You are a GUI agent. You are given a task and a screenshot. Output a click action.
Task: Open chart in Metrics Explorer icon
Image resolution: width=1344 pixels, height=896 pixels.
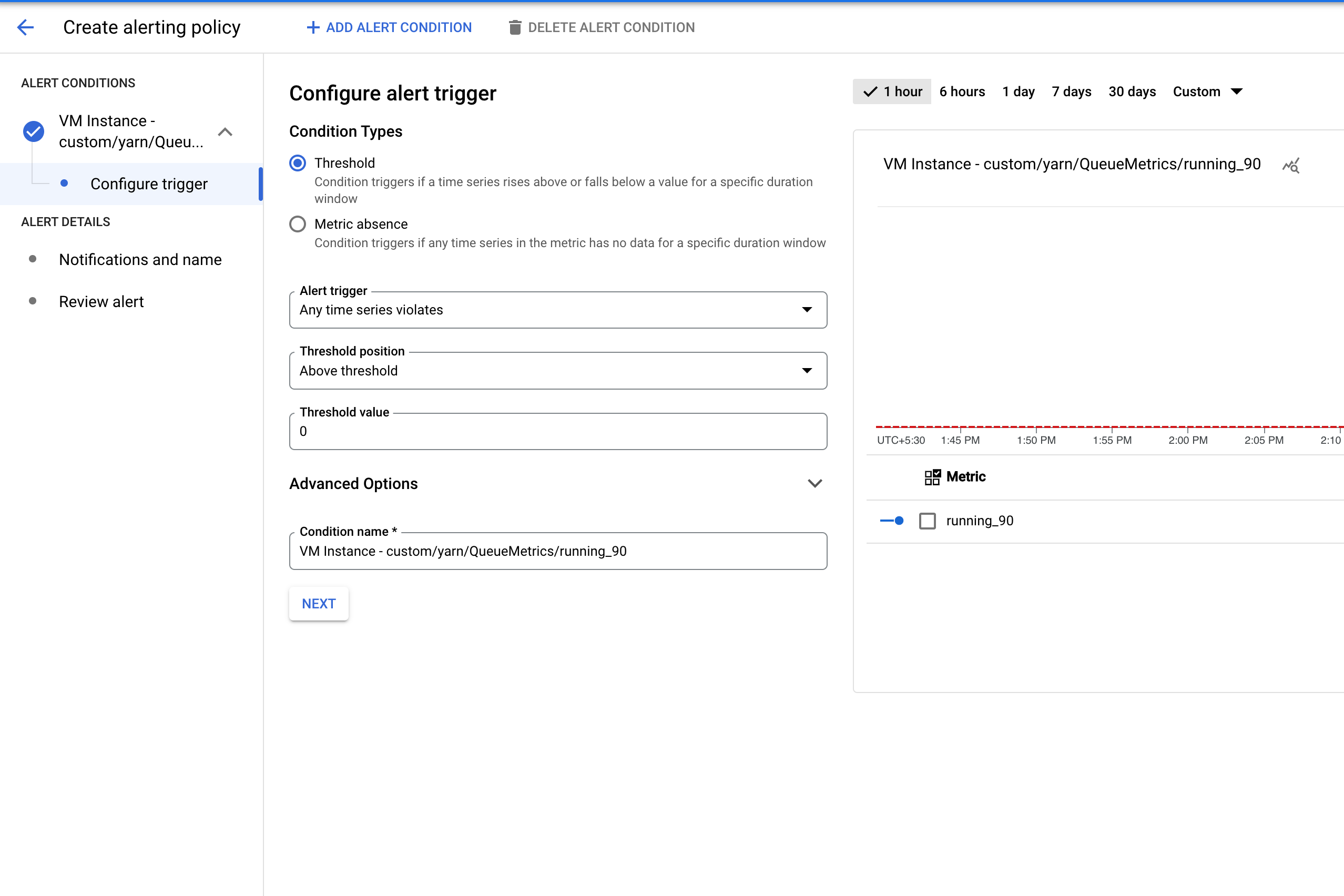pos(1291,166)
